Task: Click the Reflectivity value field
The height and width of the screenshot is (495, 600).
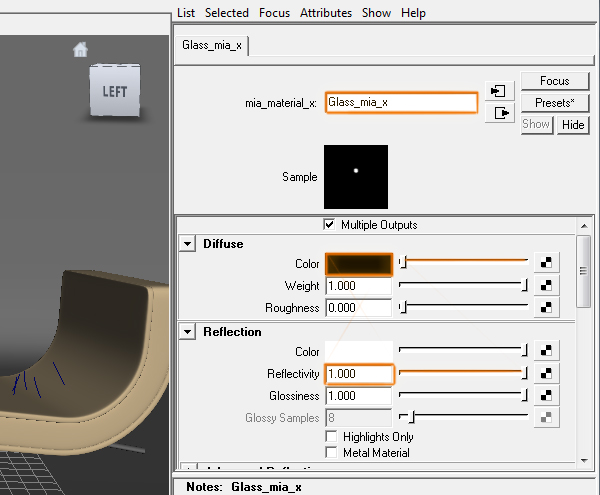Action: click(x=359, y=374)
